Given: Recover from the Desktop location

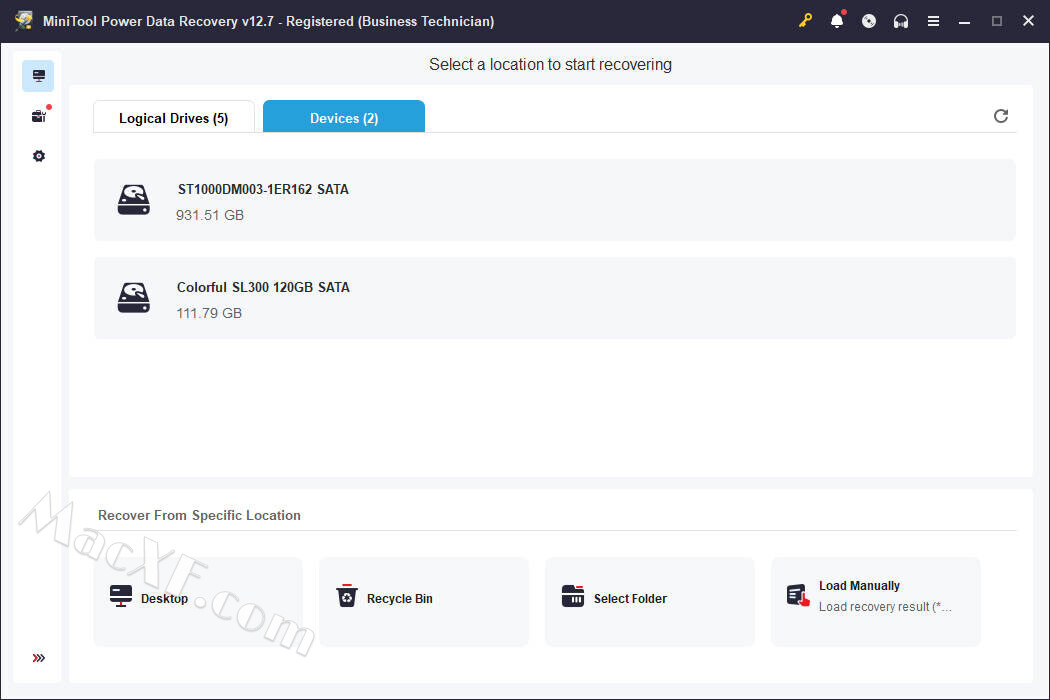Looking at the screenshot, I should [198, 601].
